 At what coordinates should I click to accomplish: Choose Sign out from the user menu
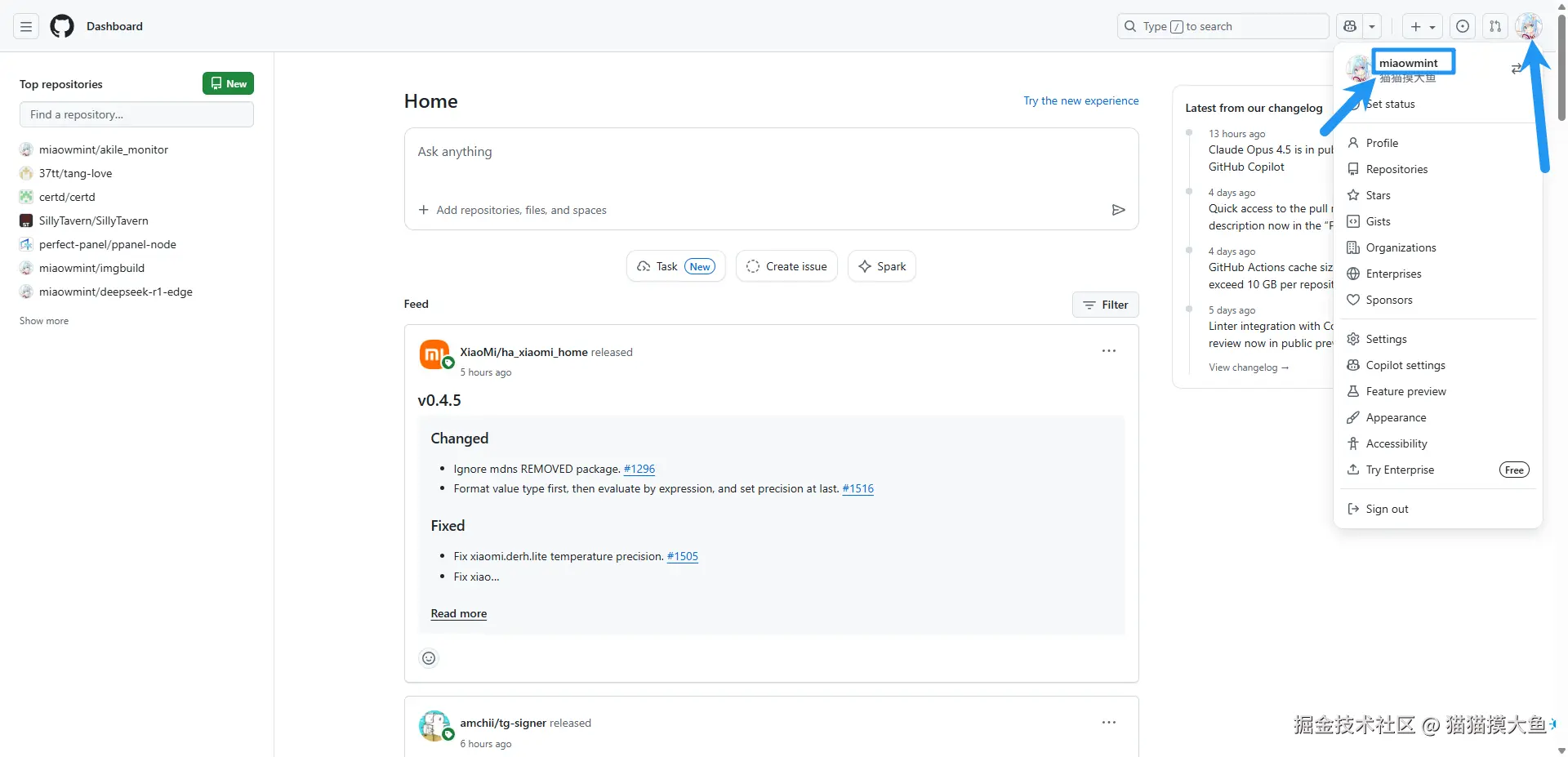(x=1387, y=509)
